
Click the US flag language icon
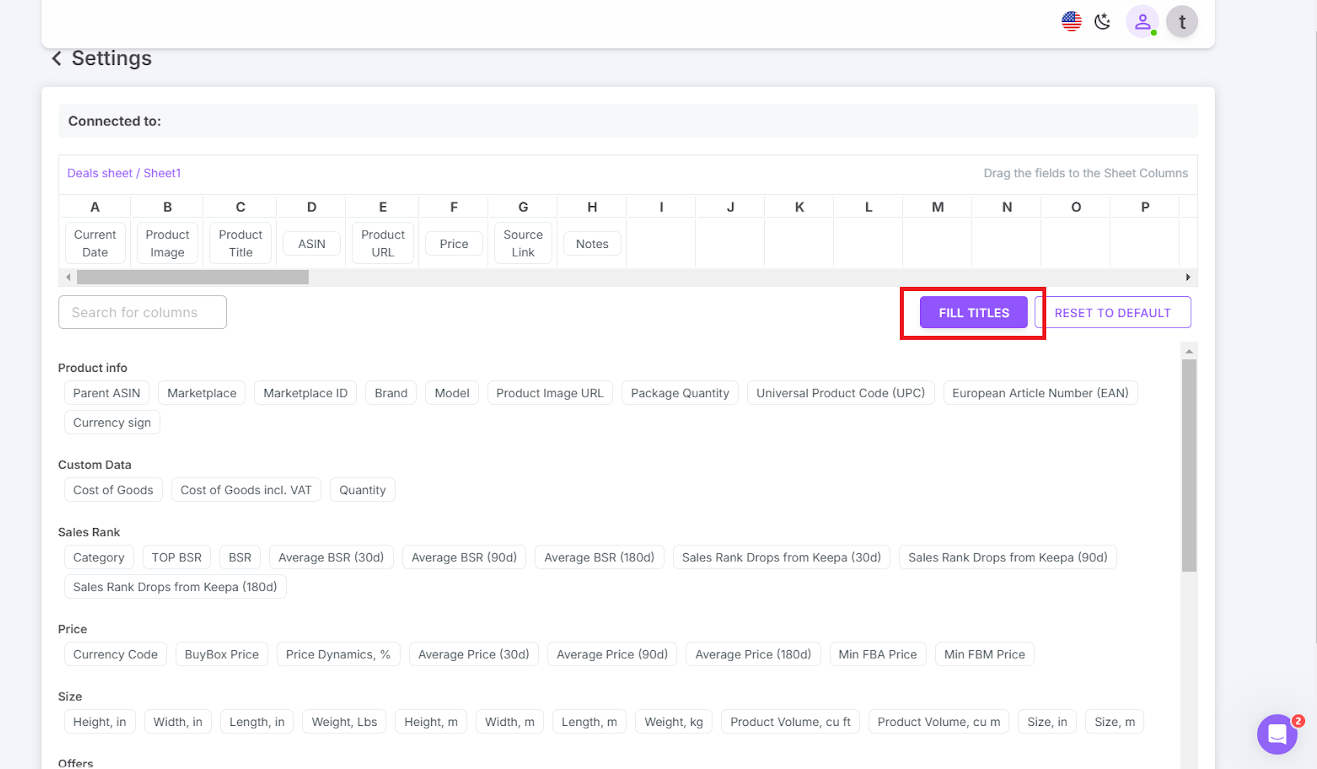click(1071, 20)
